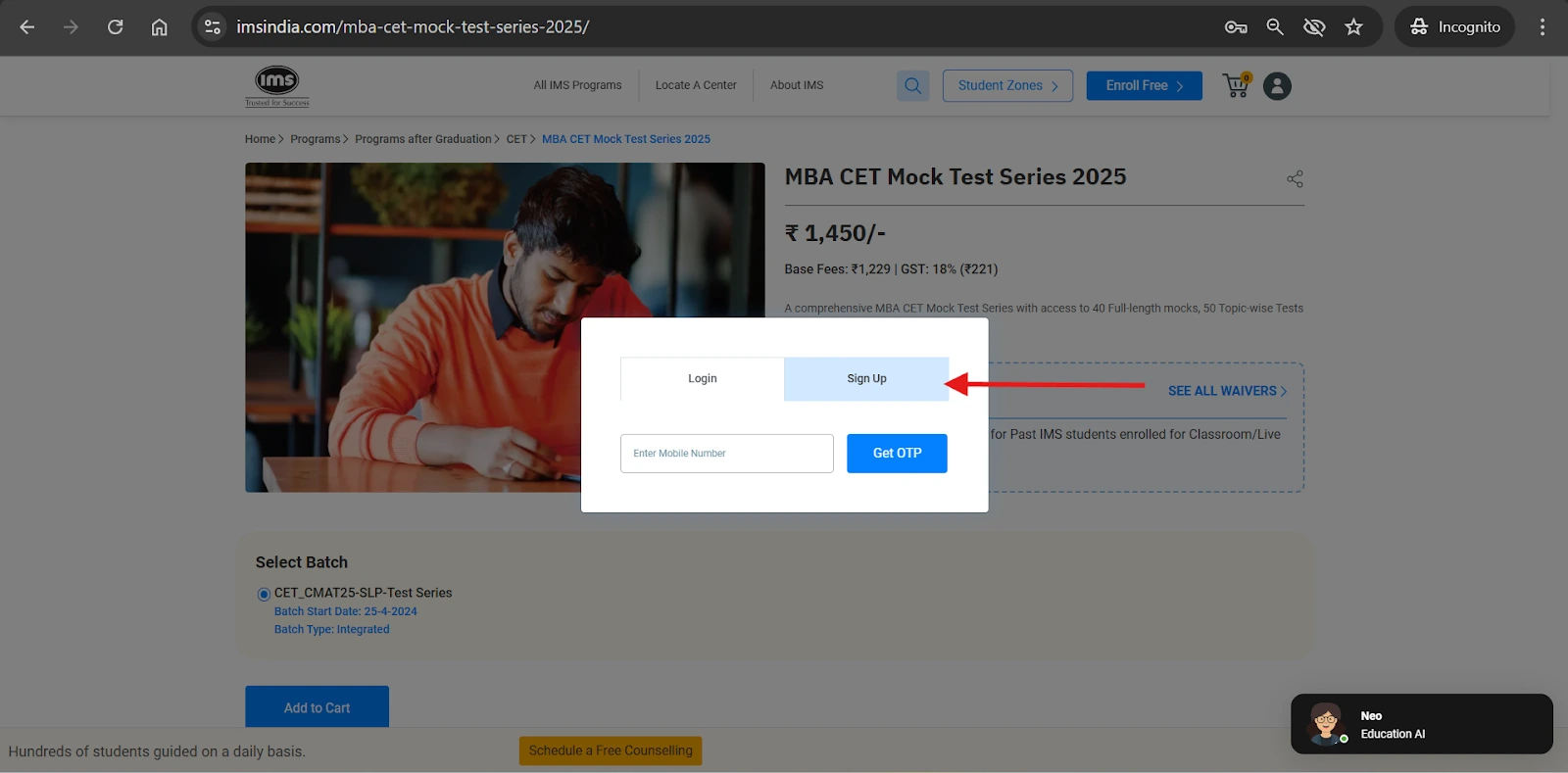Open the Incognito profile indicator
Screen dimensions: 1568x773
[x=1455, y=27]
